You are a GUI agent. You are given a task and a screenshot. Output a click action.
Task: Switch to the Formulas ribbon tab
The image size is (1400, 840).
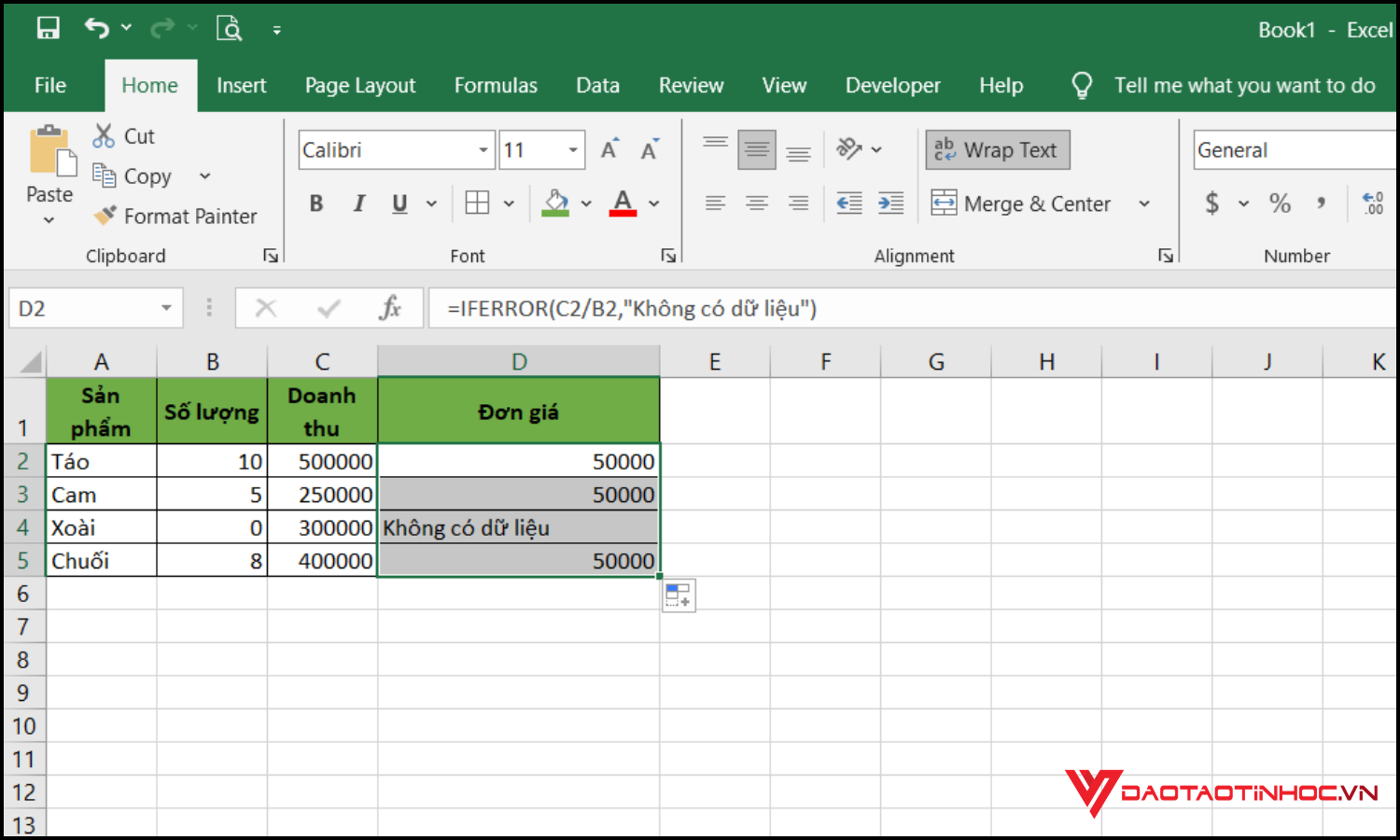point(496,85)
